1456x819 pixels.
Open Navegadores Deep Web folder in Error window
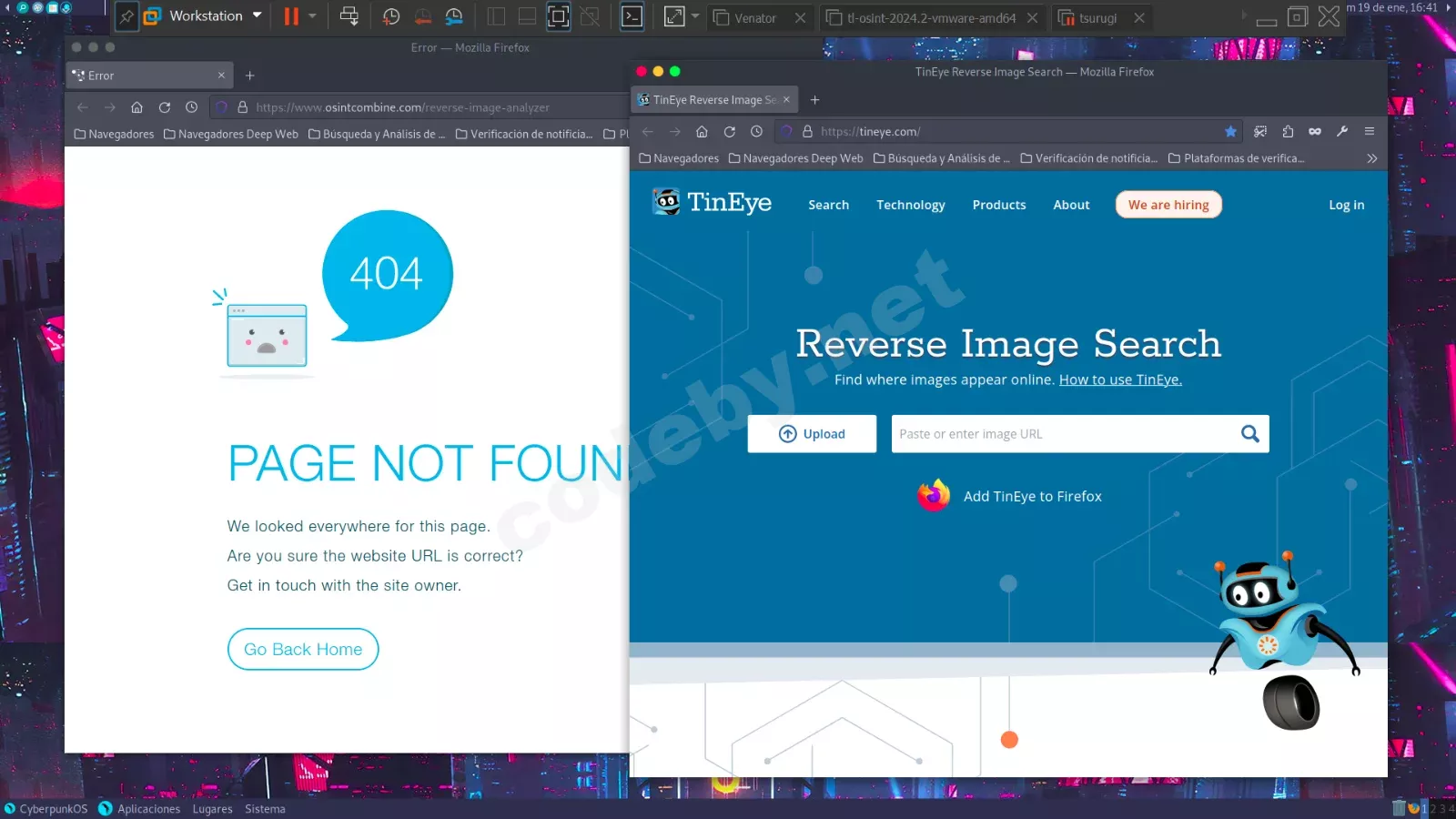(x=231, y=134)
